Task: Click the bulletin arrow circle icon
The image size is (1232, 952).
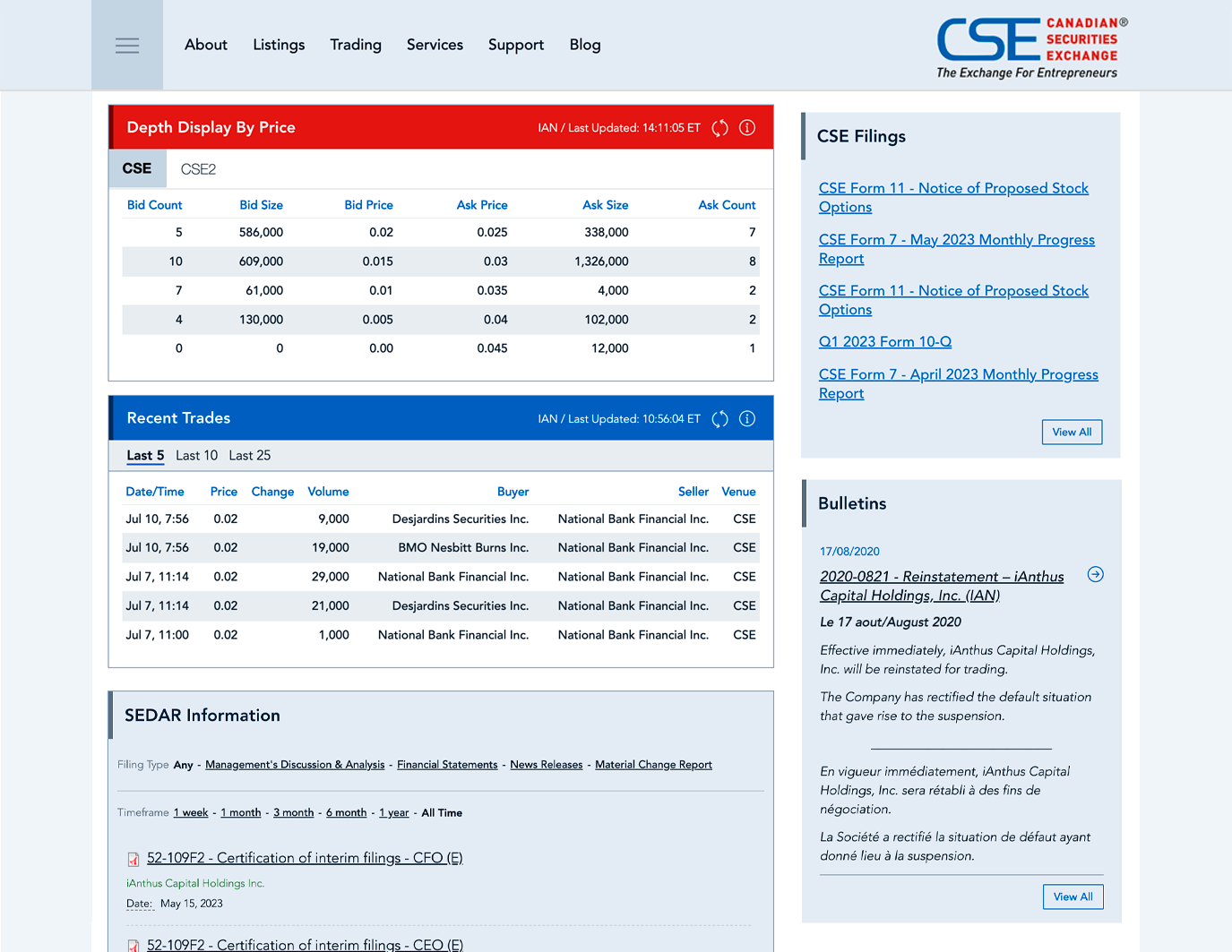Action: coord(1095,575)
